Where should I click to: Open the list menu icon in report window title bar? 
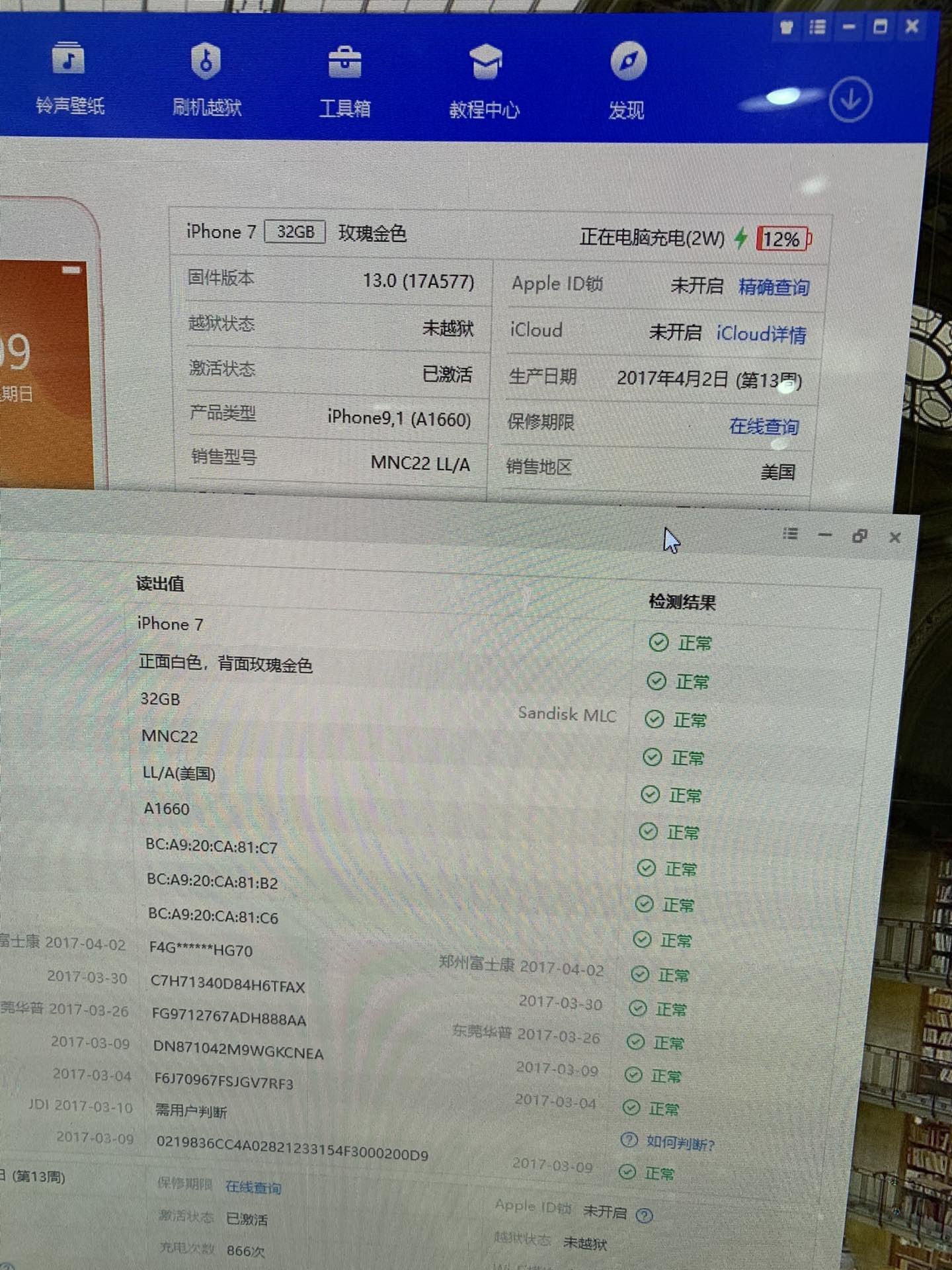tap(790, 534)
